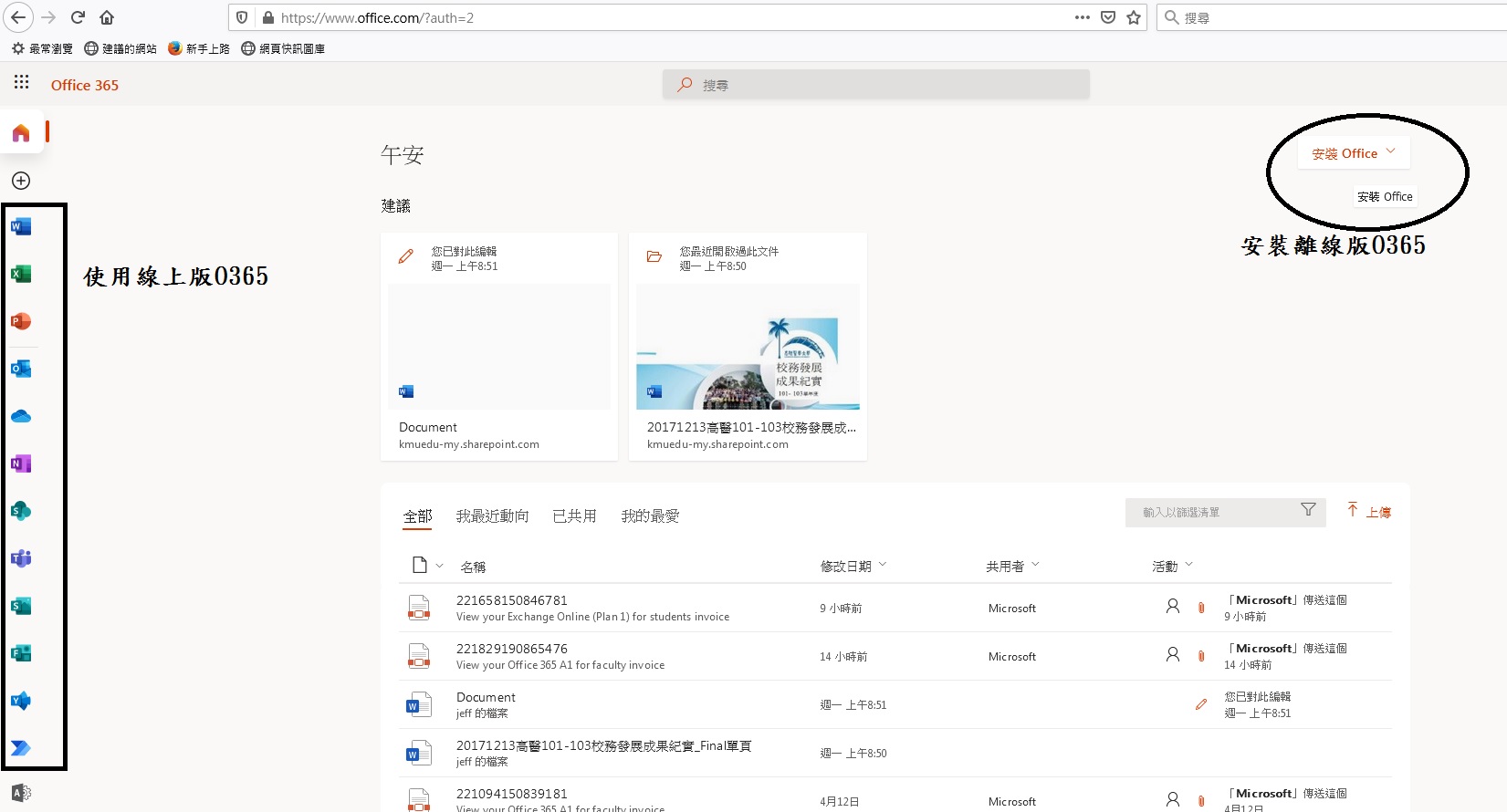Open file 221094150839181
This screenshot has height=812, width=1507.
(x=512, y=794)
